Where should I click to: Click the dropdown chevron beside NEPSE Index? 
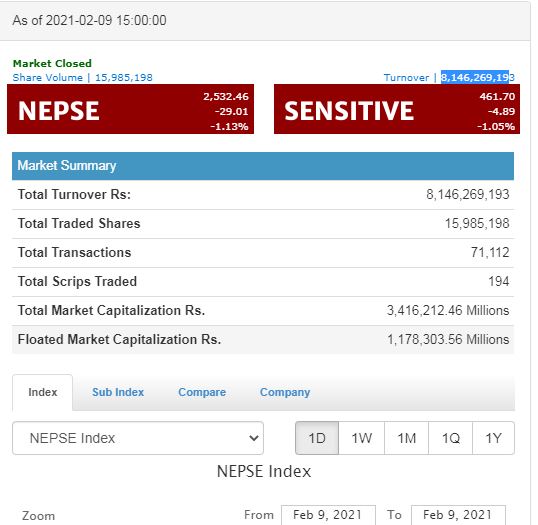[x=254, y=438]
